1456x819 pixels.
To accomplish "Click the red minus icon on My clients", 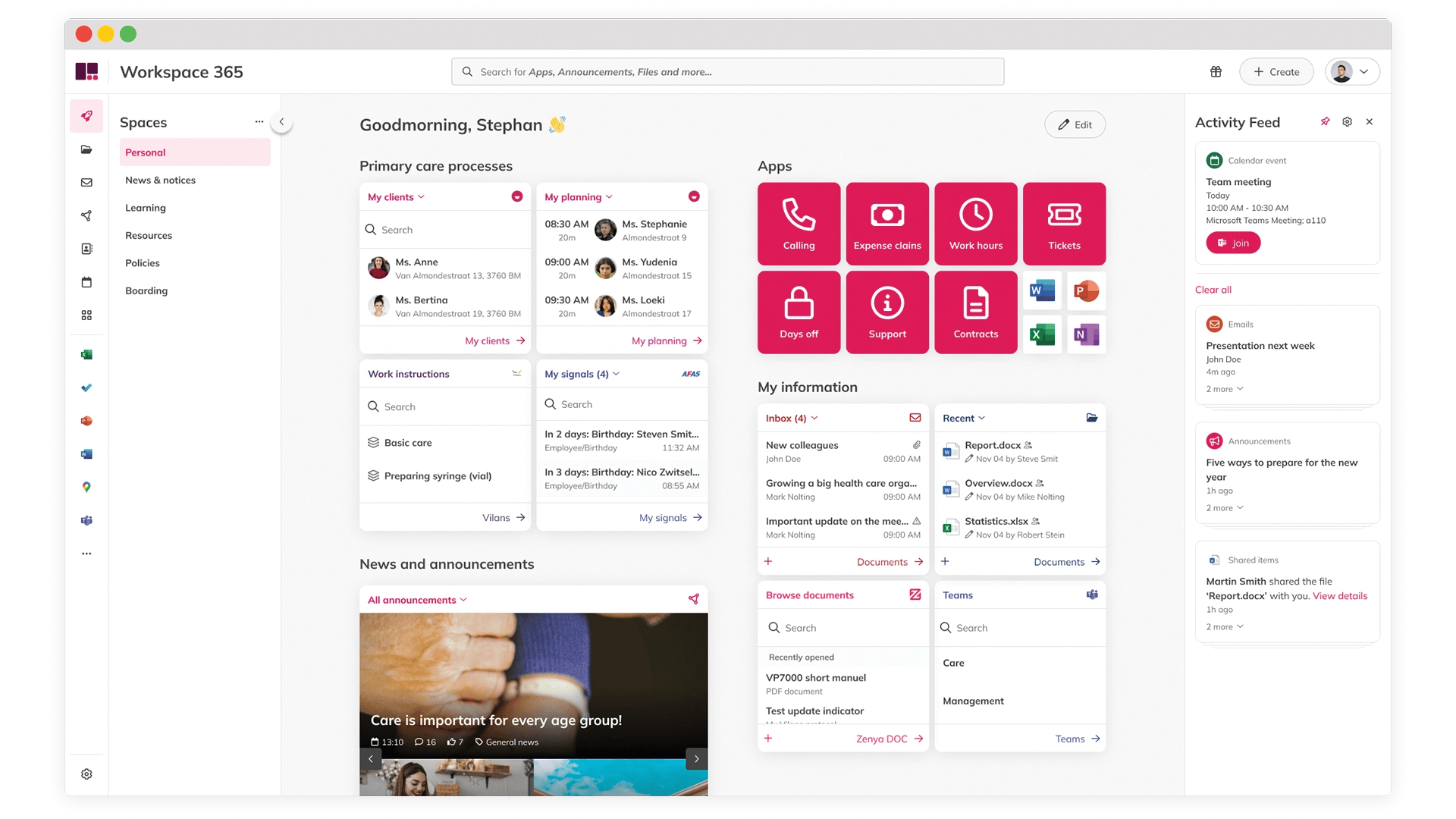I will (517, 196).
